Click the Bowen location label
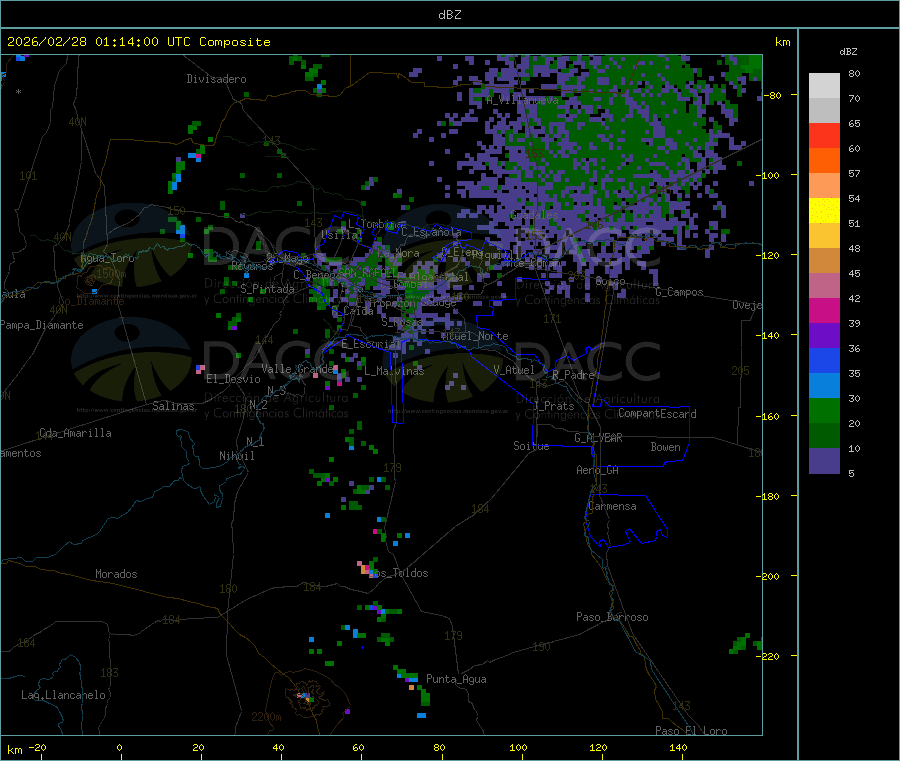The width and height of the screenshot is (900, 761). point(665,447)
